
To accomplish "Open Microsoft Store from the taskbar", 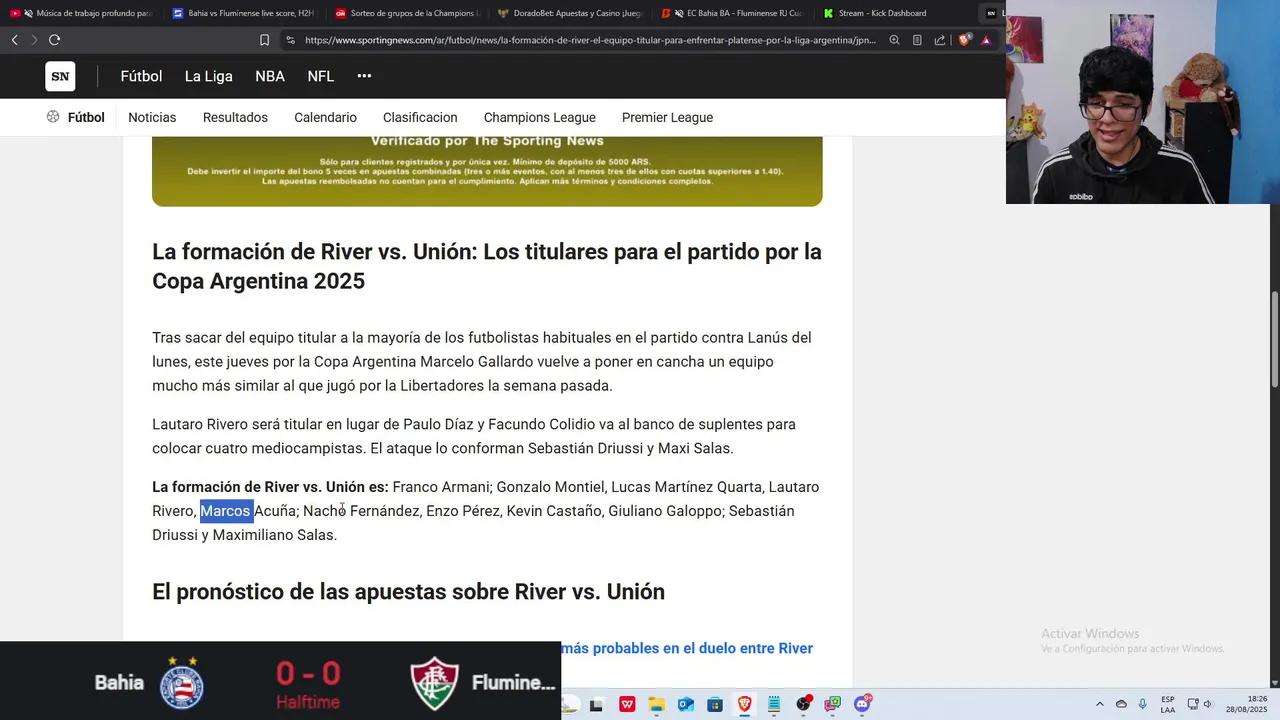I will point(715,704).
